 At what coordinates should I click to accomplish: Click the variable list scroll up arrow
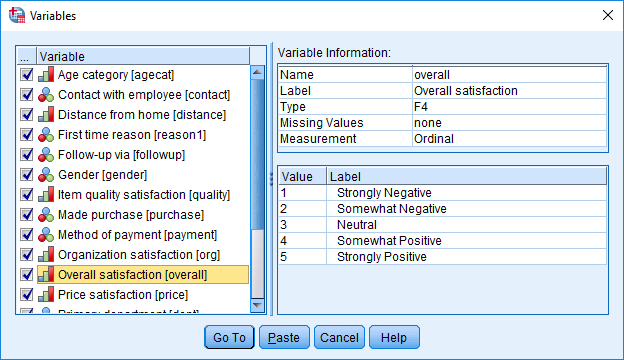pyautogui.click(x=257, y=72)
